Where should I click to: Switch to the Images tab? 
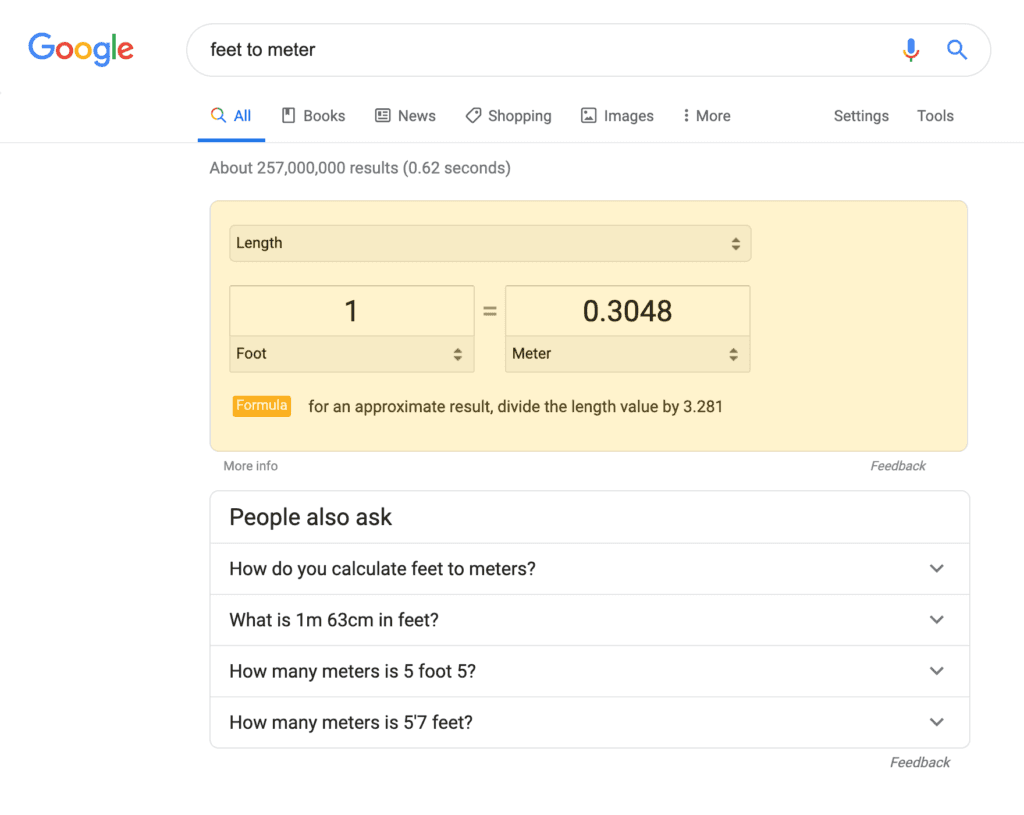coord(617,116)
